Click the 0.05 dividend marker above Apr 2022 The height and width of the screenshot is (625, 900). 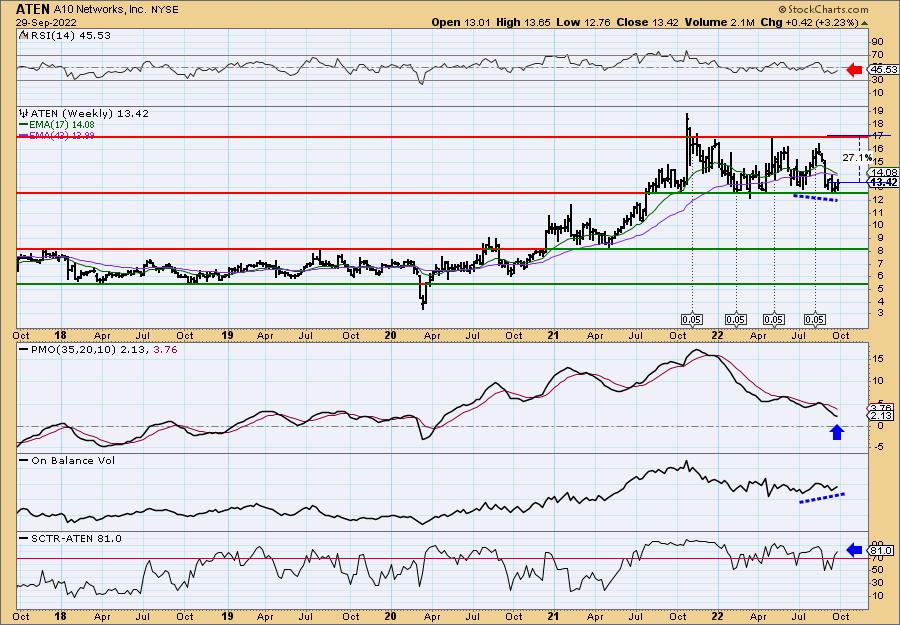tap(773, 319)
